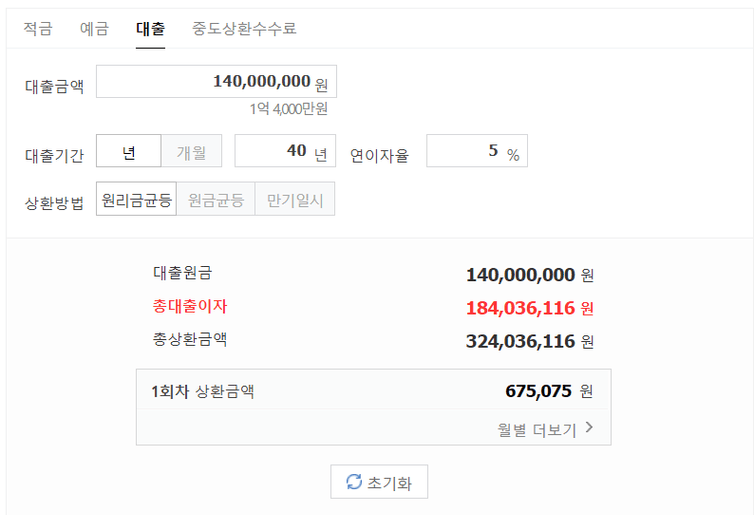Switch to the 적금 tab
Image resolution: width=754 pixels, height=515 pixels.
point(38,28)
